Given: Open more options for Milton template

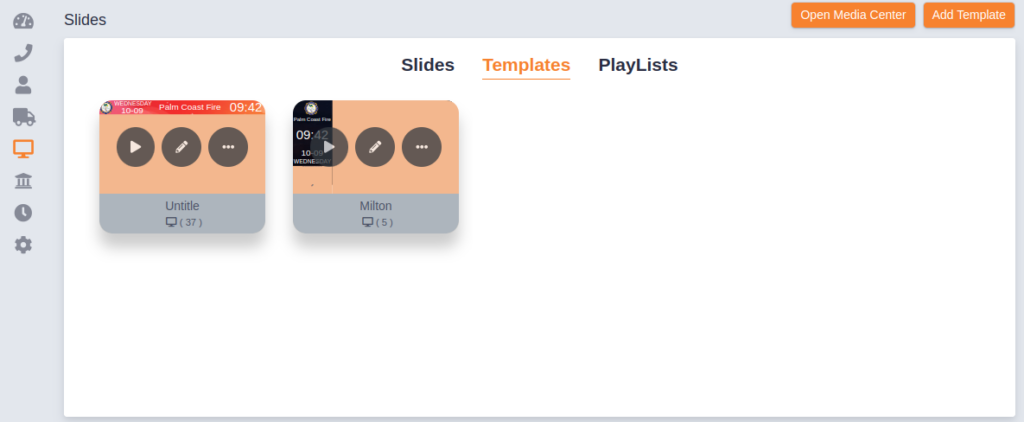Looking at the screenshot, I should pos(422,147).
